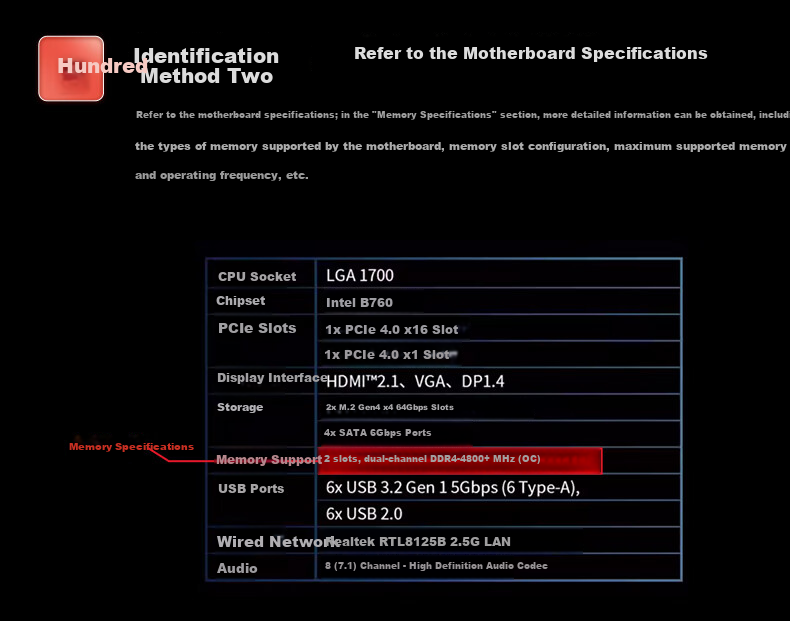The image size is (790, 621).
Task: Click the 'Identification Method Two' heading
Action: [x=207, y=66]
